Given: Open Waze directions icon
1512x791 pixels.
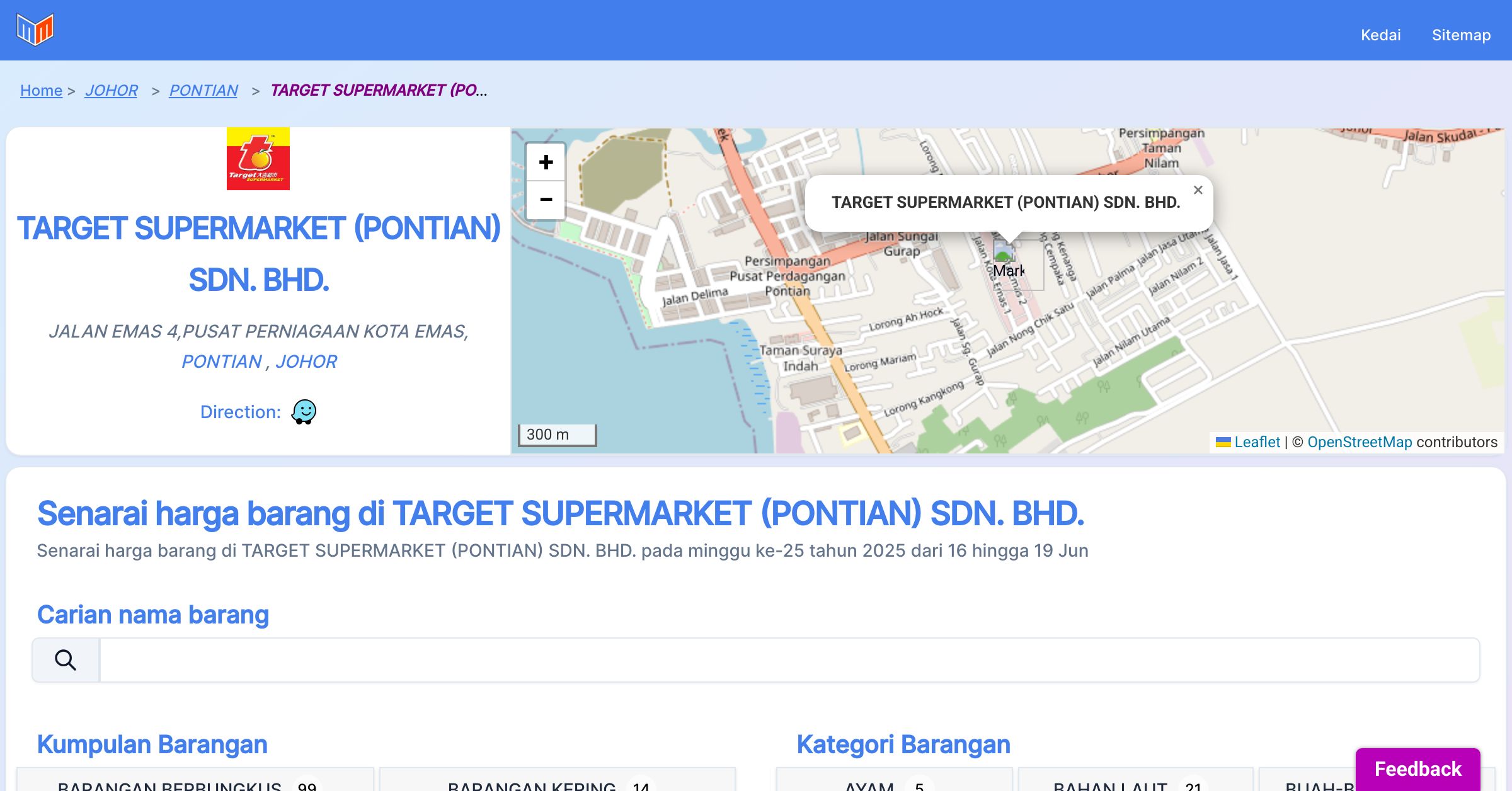Looking at the screenshot, I should point(304,412).
